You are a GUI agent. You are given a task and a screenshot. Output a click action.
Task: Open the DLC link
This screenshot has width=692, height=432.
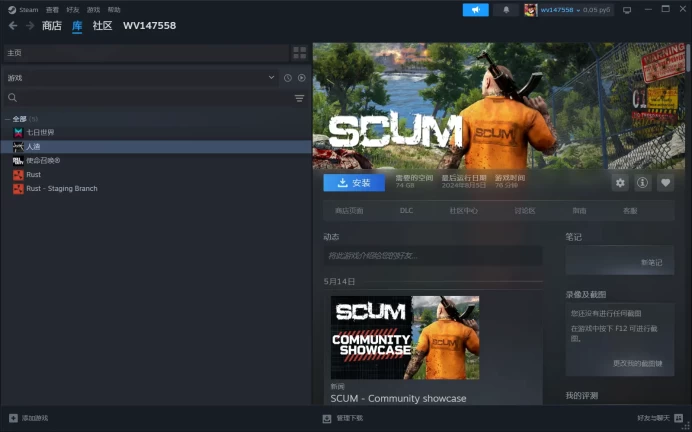point(406,210)
